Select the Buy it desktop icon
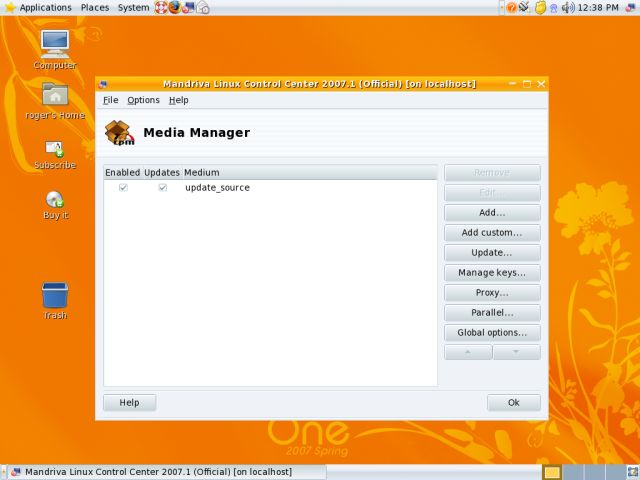 55,205
